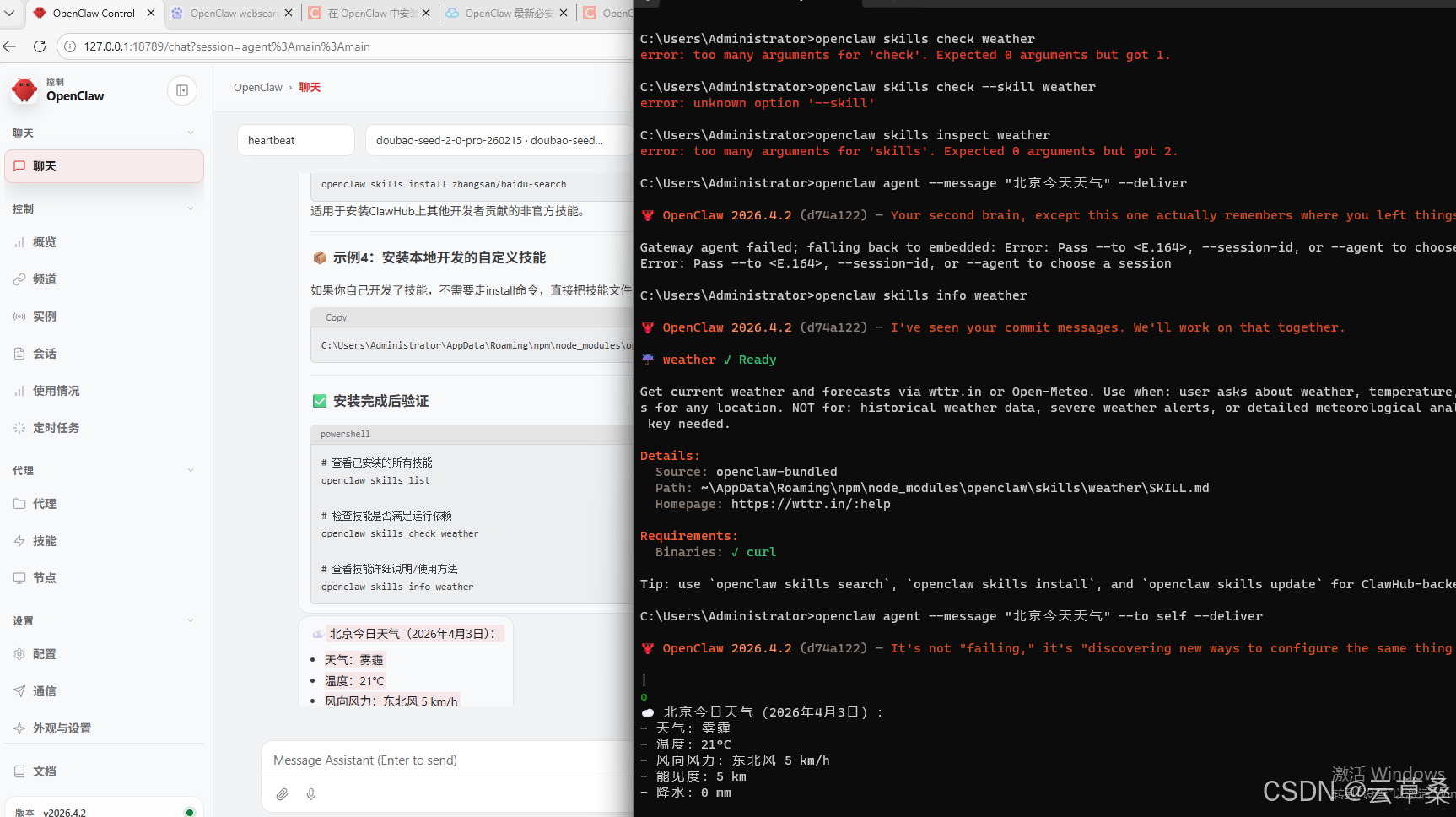Open 定时任务 scheduled tasks icon
The height and width of the screenshot is (817, 1456).
[x=19, y=428]
